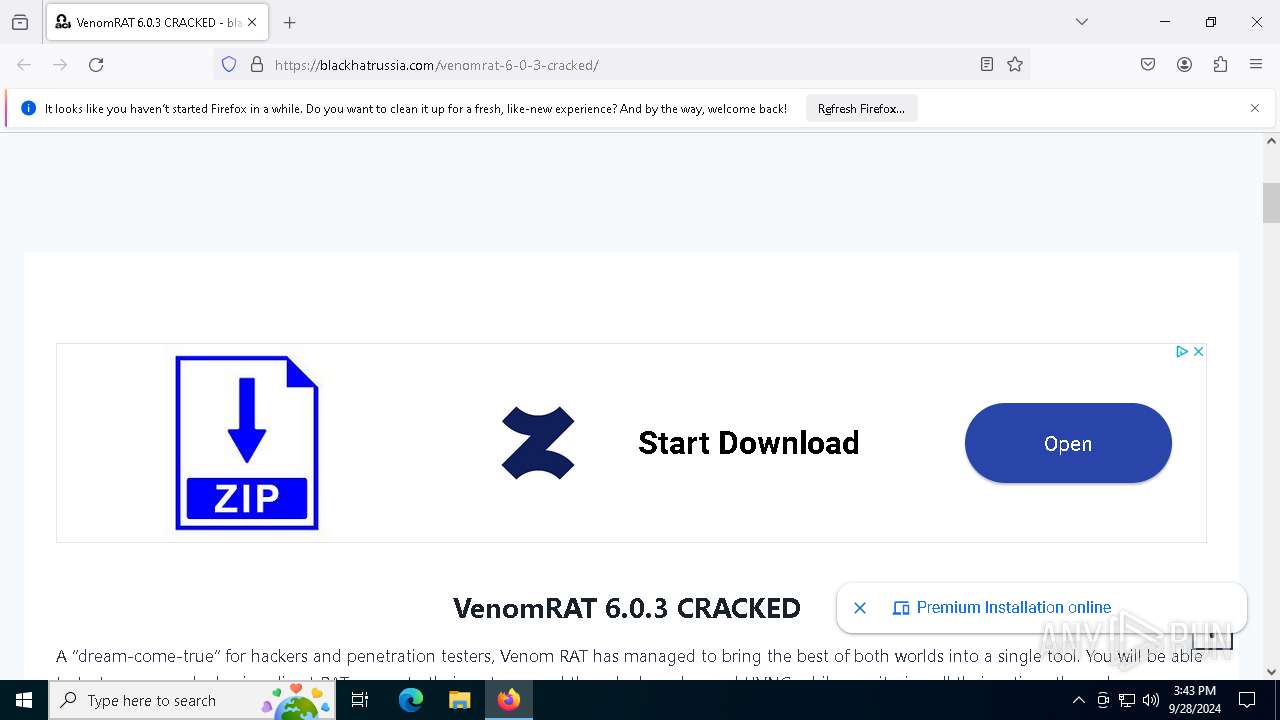Open the clock showing 3:43 PM
1280x720 pixels.
(x=1194, y=700)
